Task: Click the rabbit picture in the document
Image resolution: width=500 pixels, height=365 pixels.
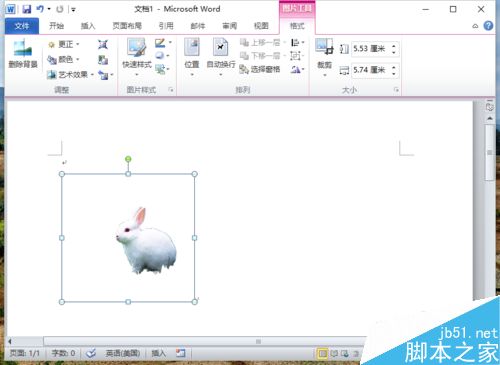Action: click(146, 241)
